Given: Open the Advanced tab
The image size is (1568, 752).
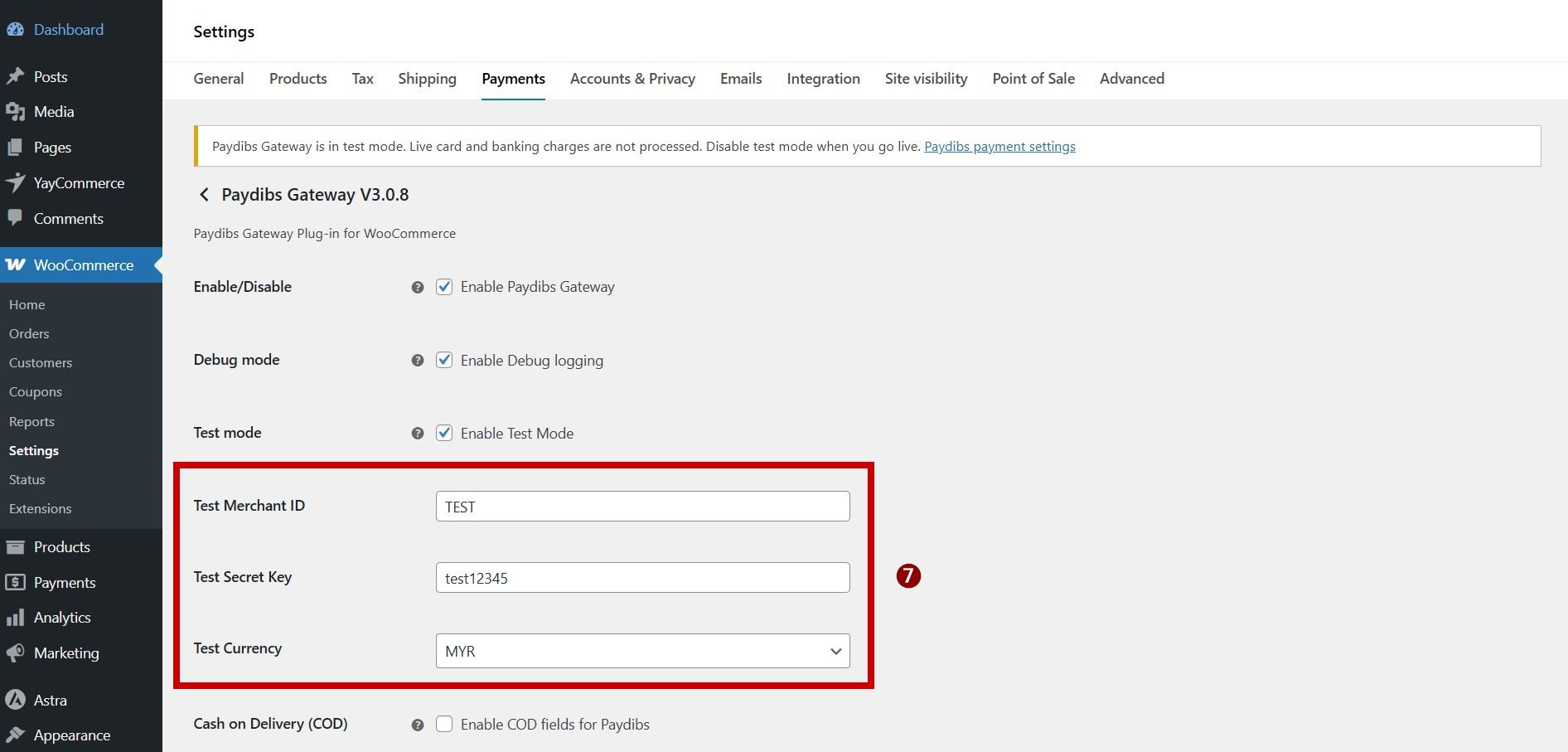Looking at the screenshot, I should [x=1132, y=79].
